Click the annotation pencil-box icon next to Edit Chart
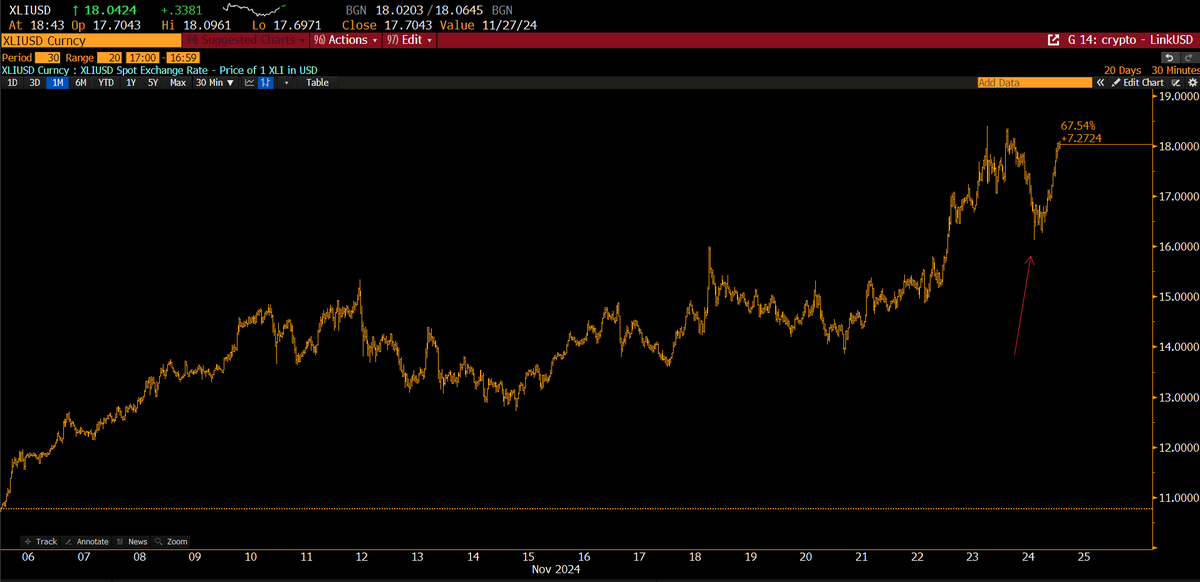Screen dimensions: 1200x582 (1176, 82)
